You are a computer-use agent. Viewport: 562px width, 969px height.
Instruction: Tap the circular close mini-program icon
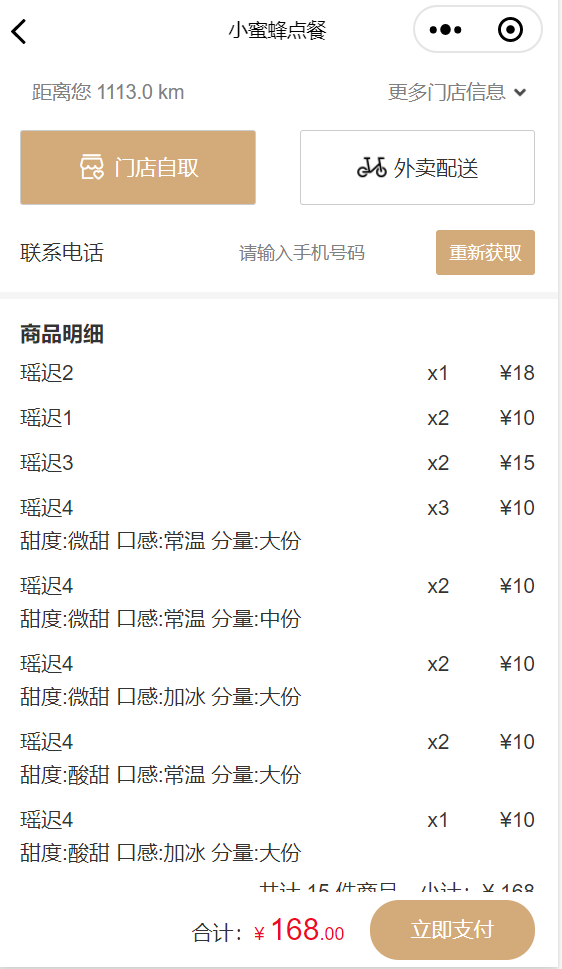click(510, 30)
